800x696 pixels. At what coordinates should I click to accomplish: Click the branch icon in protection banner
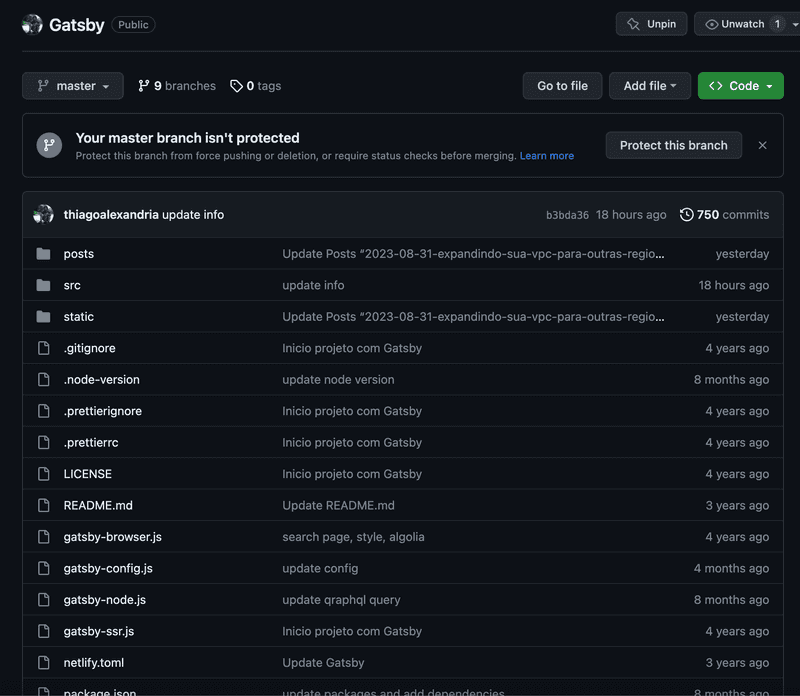coord(49,145)
